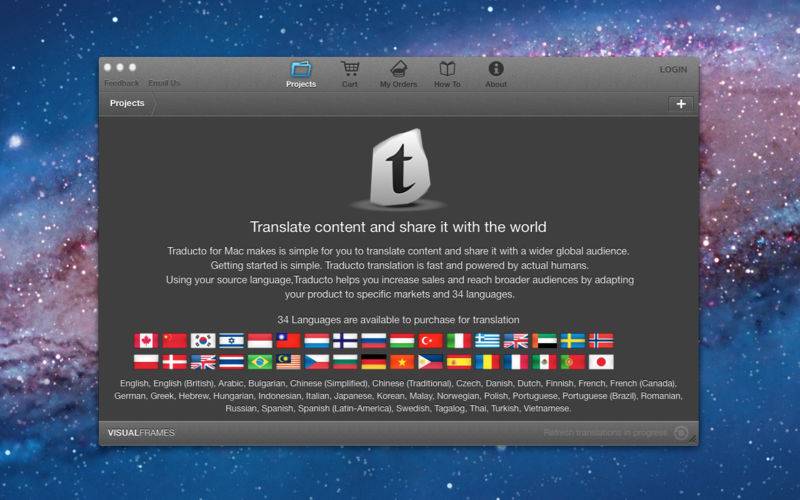The image size is (800, 500).
Task: Click the South Korea flag
Action: point(203,341)
